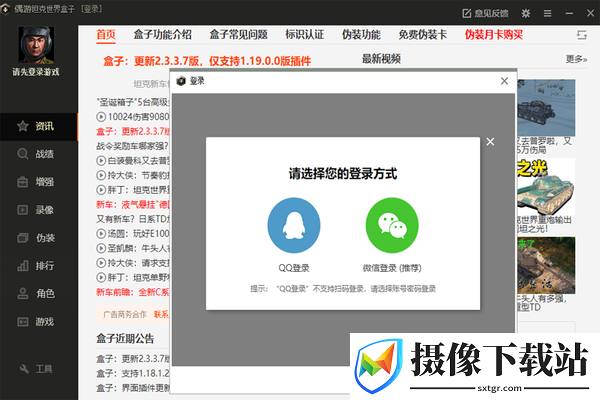Viewport: 600px width, 400px height.
Task: Click 请先登录游戏 under avatar
Action: (36, 72)
